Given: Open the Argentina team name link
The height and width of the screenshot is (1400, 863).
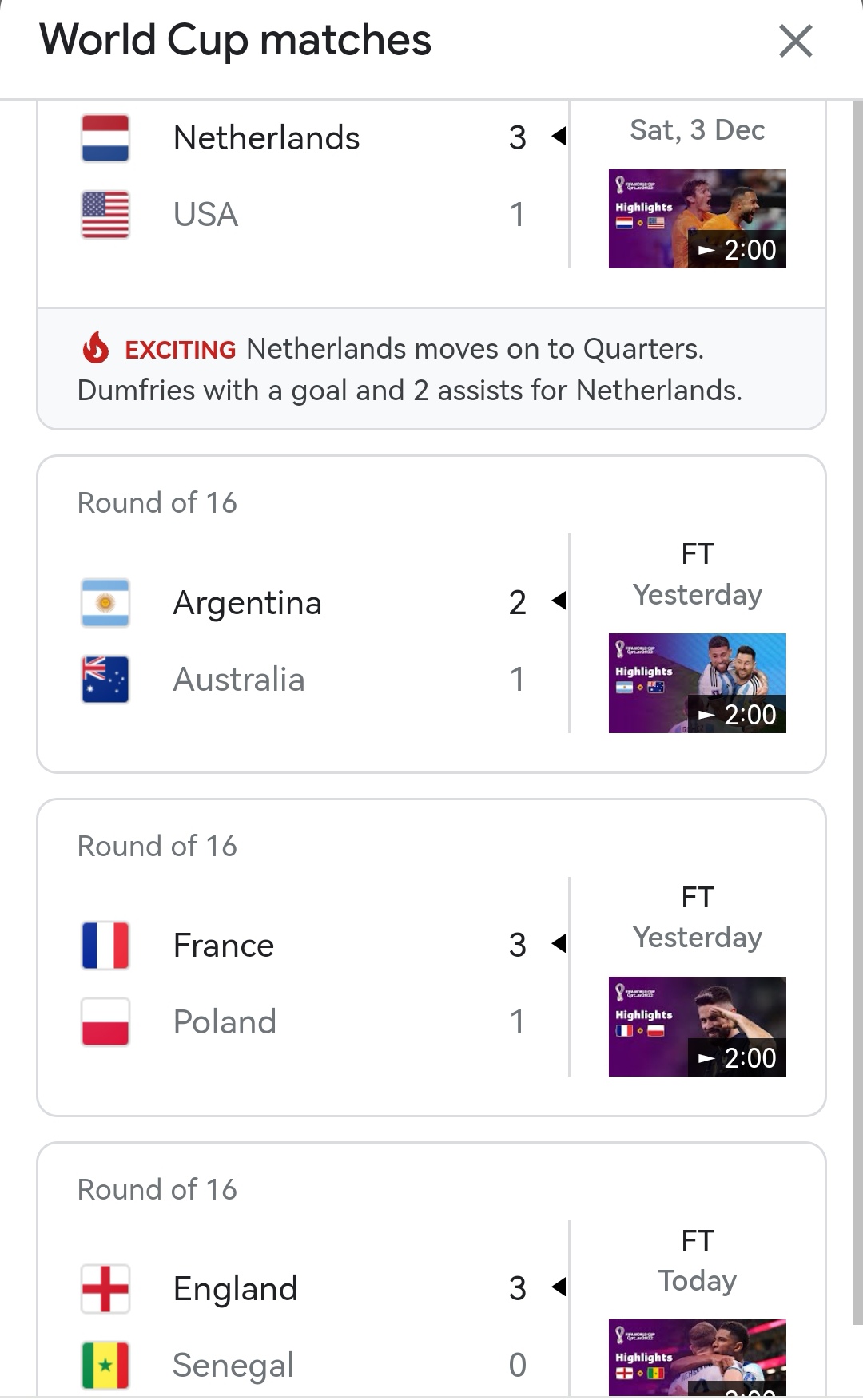Looking at the screenshot, I should [247, 603].
